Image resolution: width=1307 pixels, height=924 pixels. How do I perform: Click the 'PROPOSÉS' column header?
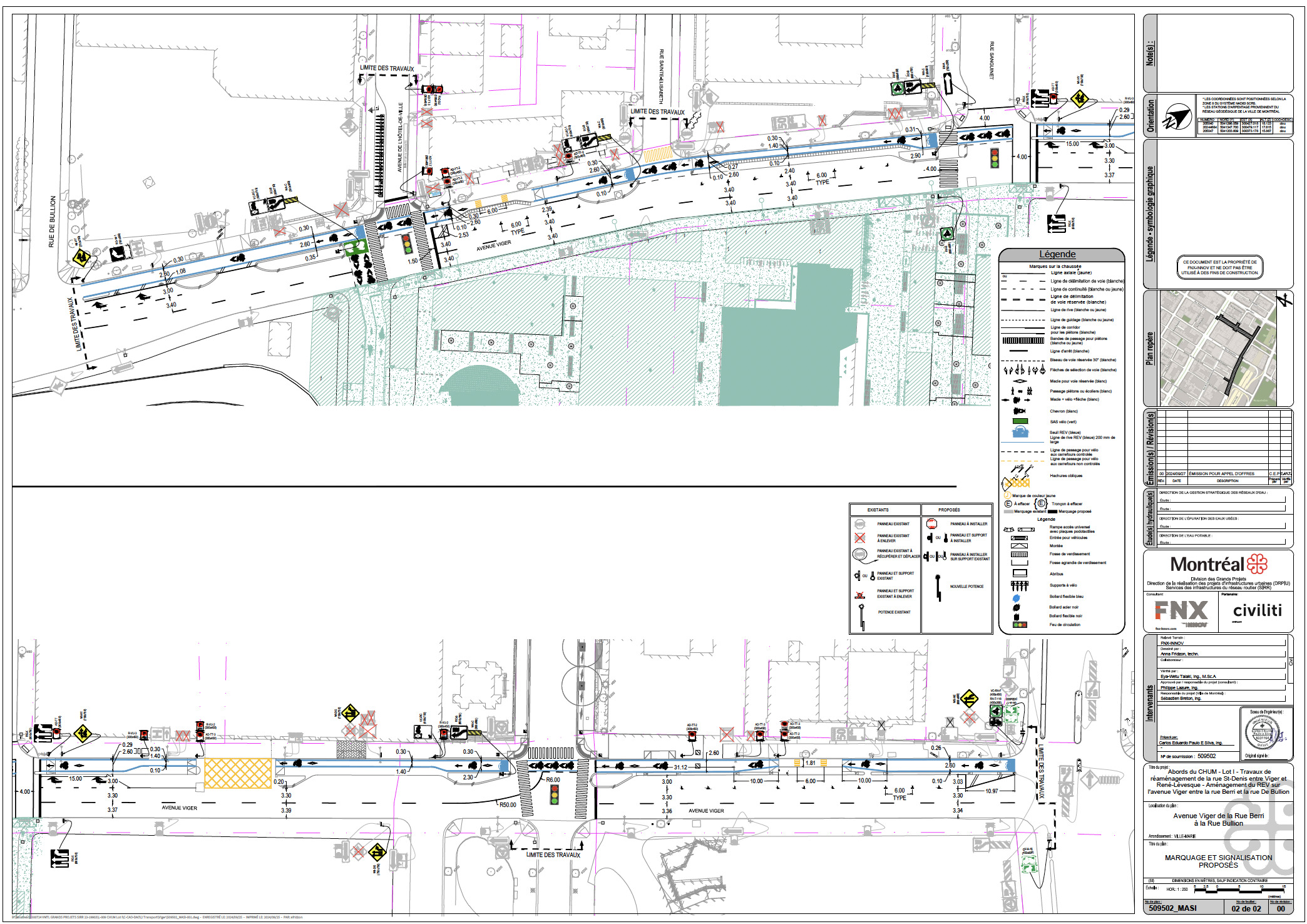(949, 510)
